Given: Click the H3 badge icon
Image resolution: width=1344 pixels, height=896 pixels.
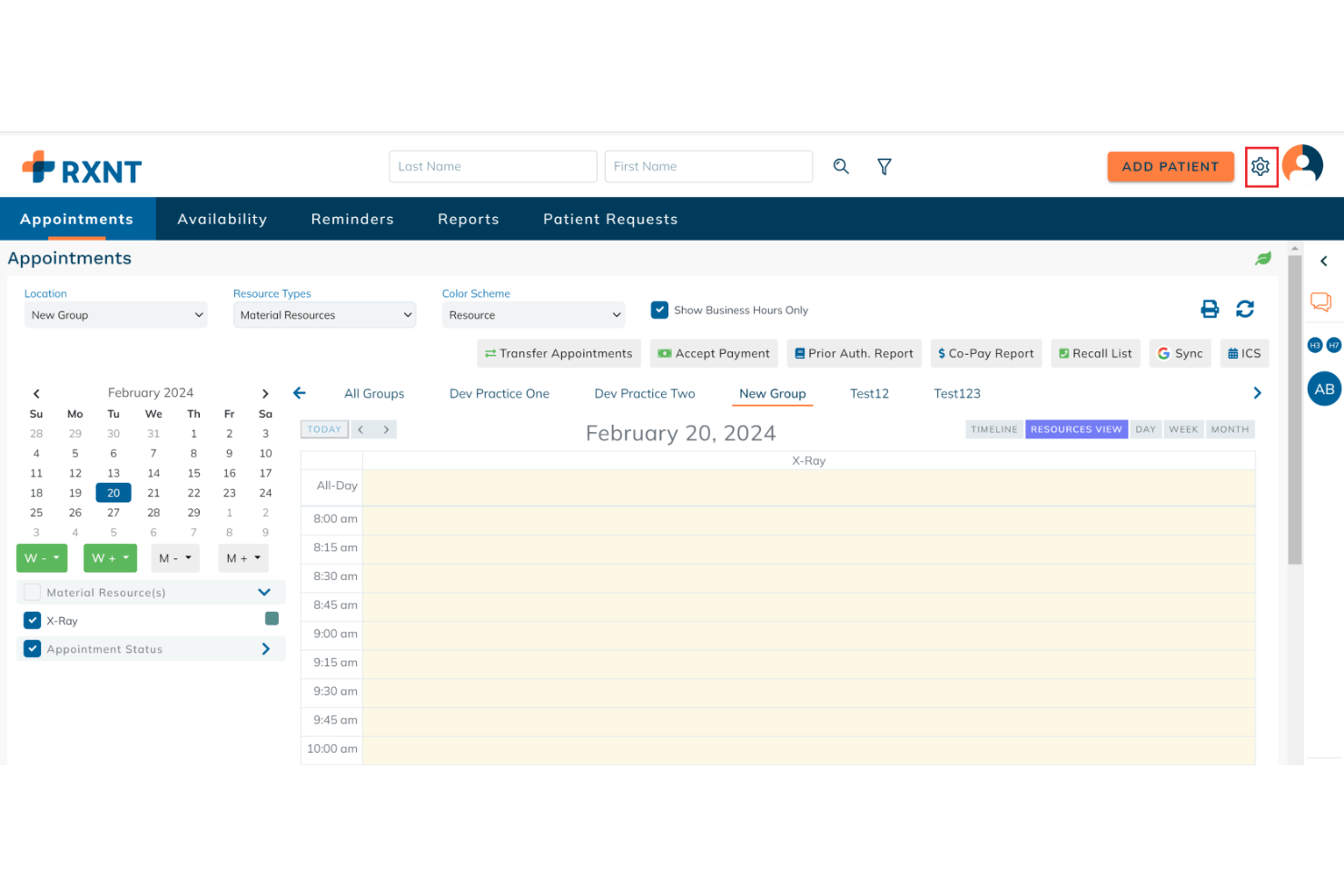Looking at the screenshot, I should (1314, 345).
